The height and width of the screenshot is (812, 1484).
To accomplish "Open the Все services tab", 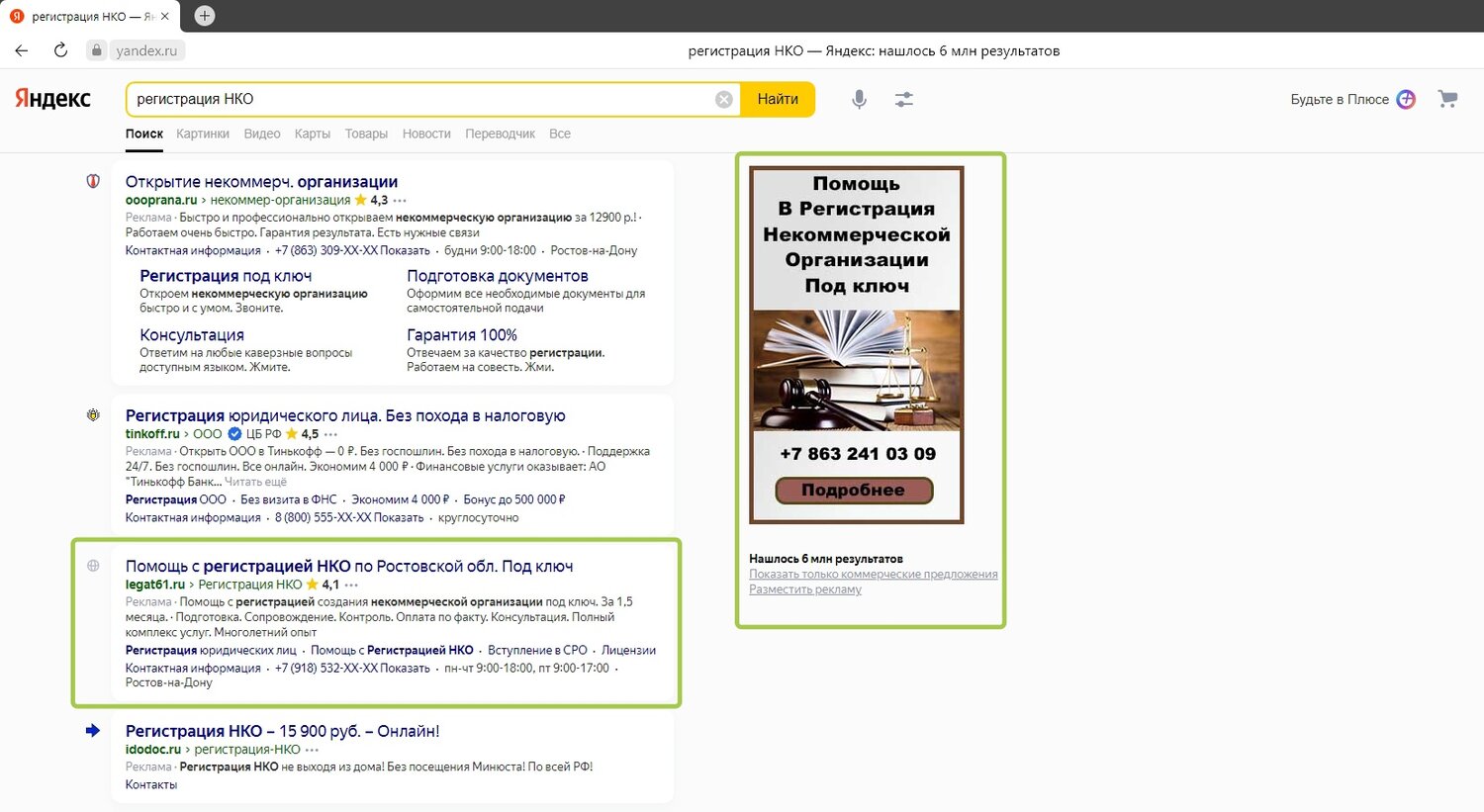I will tap(560, 134).
